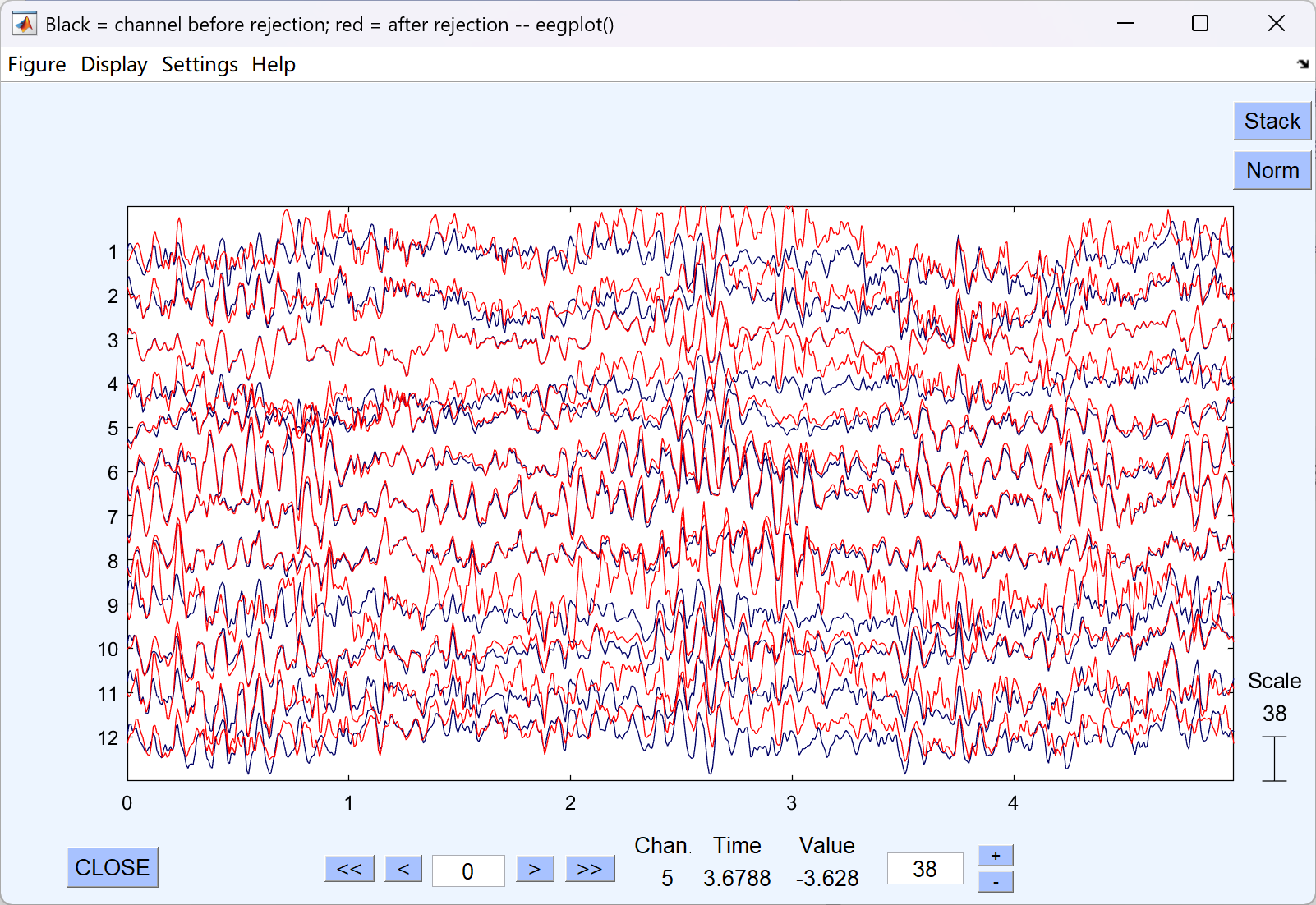The image size is (1316, 905).
Task: Click channel label 8 on axis
Action: [x=113, y=562]
